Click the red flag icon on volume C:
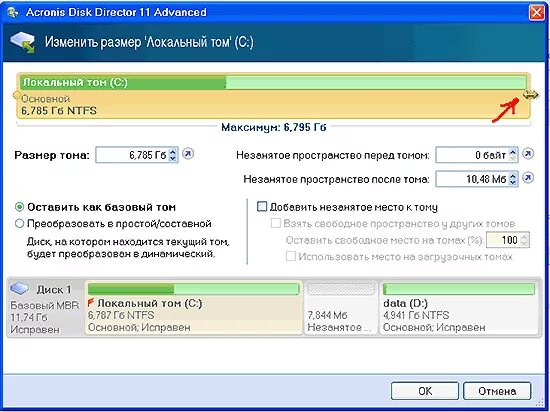Viewport: 550px width, 412px height. (x=91, y=302)
